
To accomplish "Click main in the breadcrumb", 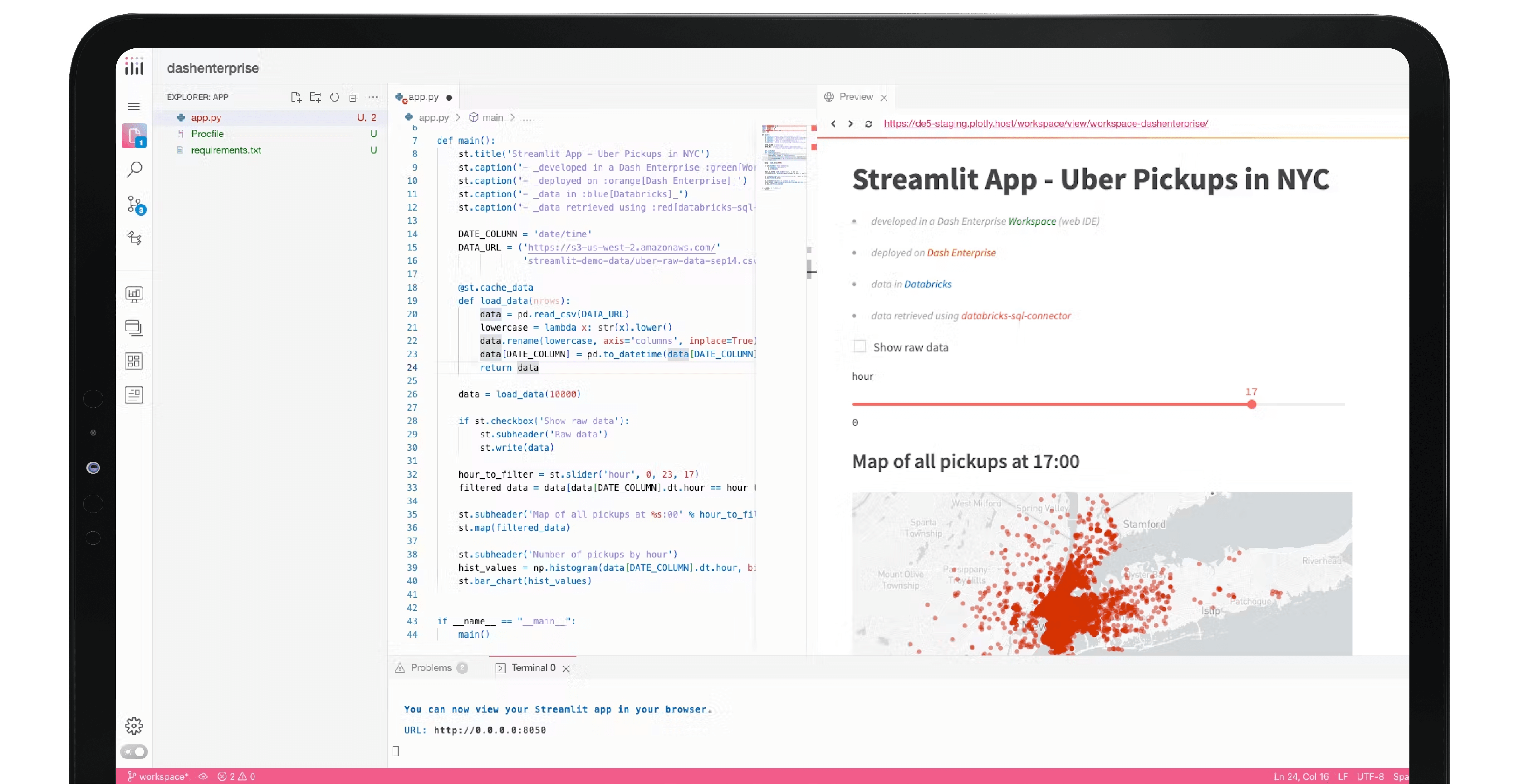I will [x=492, y=117].
